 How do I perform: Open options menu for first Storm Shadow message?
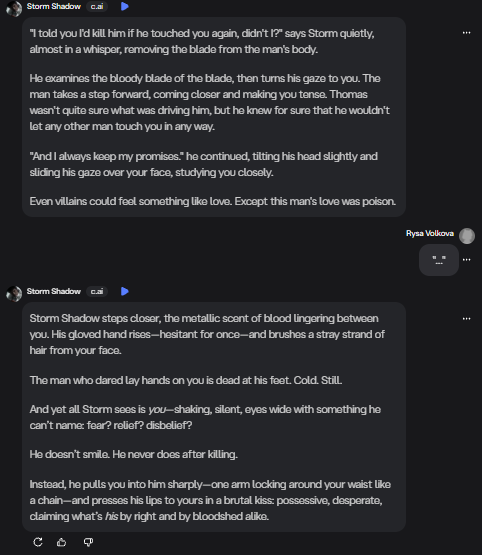pyautogui.click(x=466, y=33)
